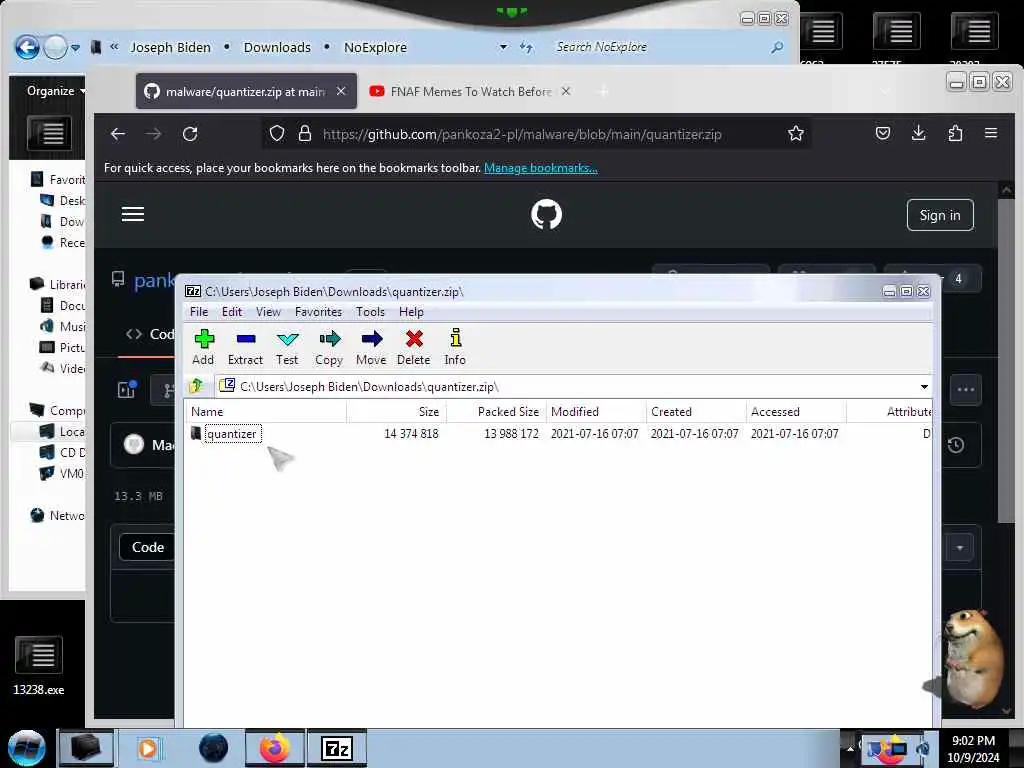
Task: Open the GitHub navigation hamburger menu
Action: (133, 214)
